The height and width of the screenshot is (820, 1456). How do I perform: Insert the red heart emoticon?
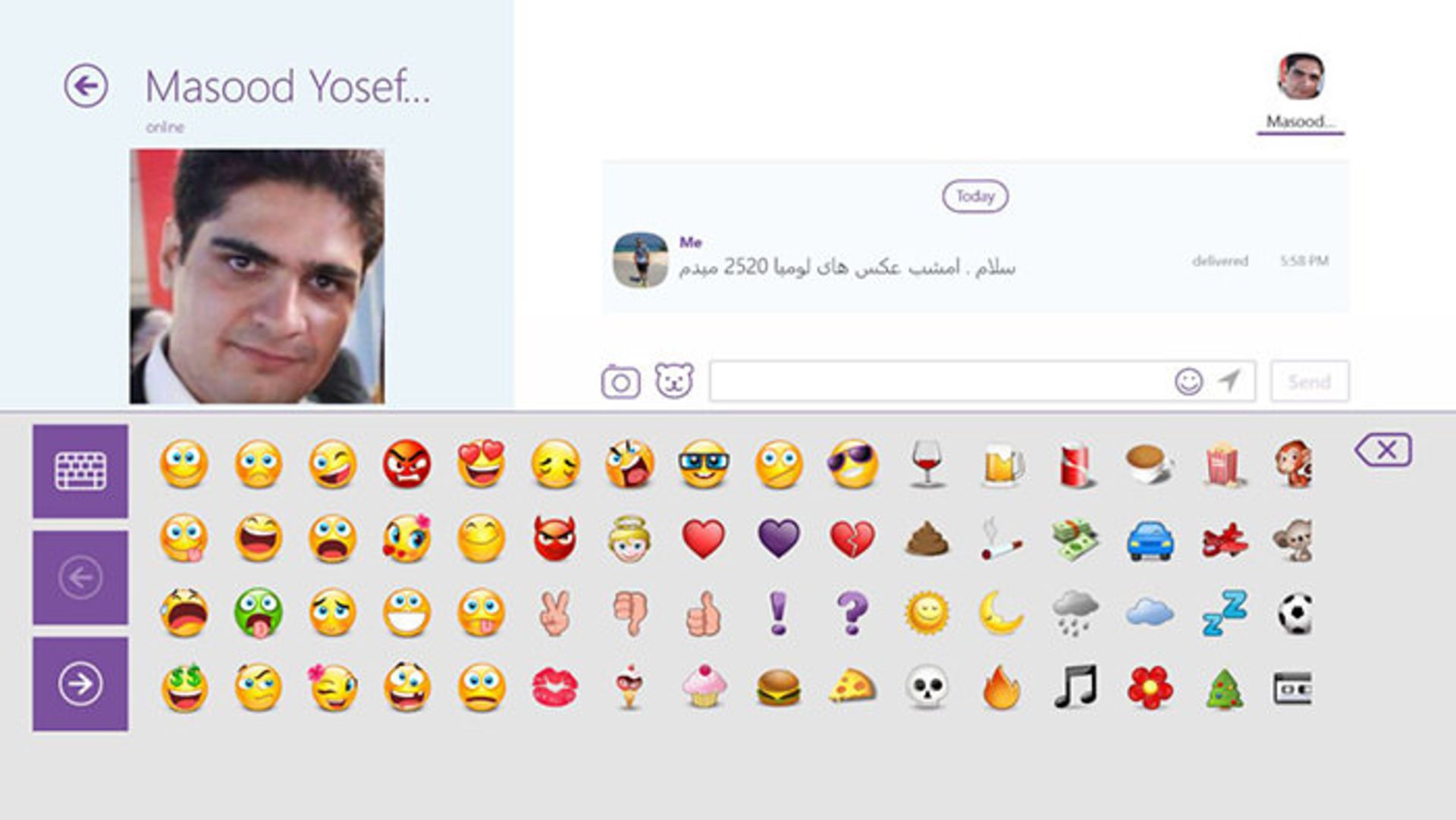pyautogui.click(x=703, y=539)
